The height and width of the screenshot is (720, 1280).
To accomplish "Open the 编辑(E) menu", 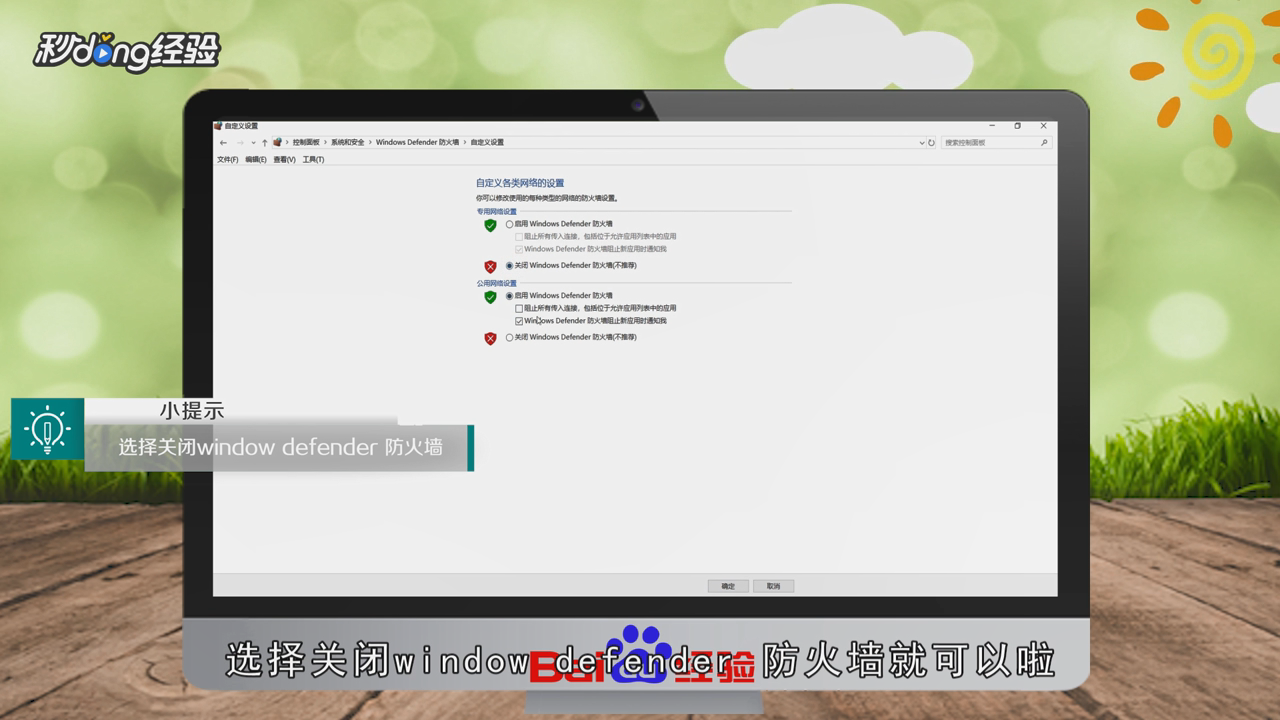I will (x=256, y=160).
